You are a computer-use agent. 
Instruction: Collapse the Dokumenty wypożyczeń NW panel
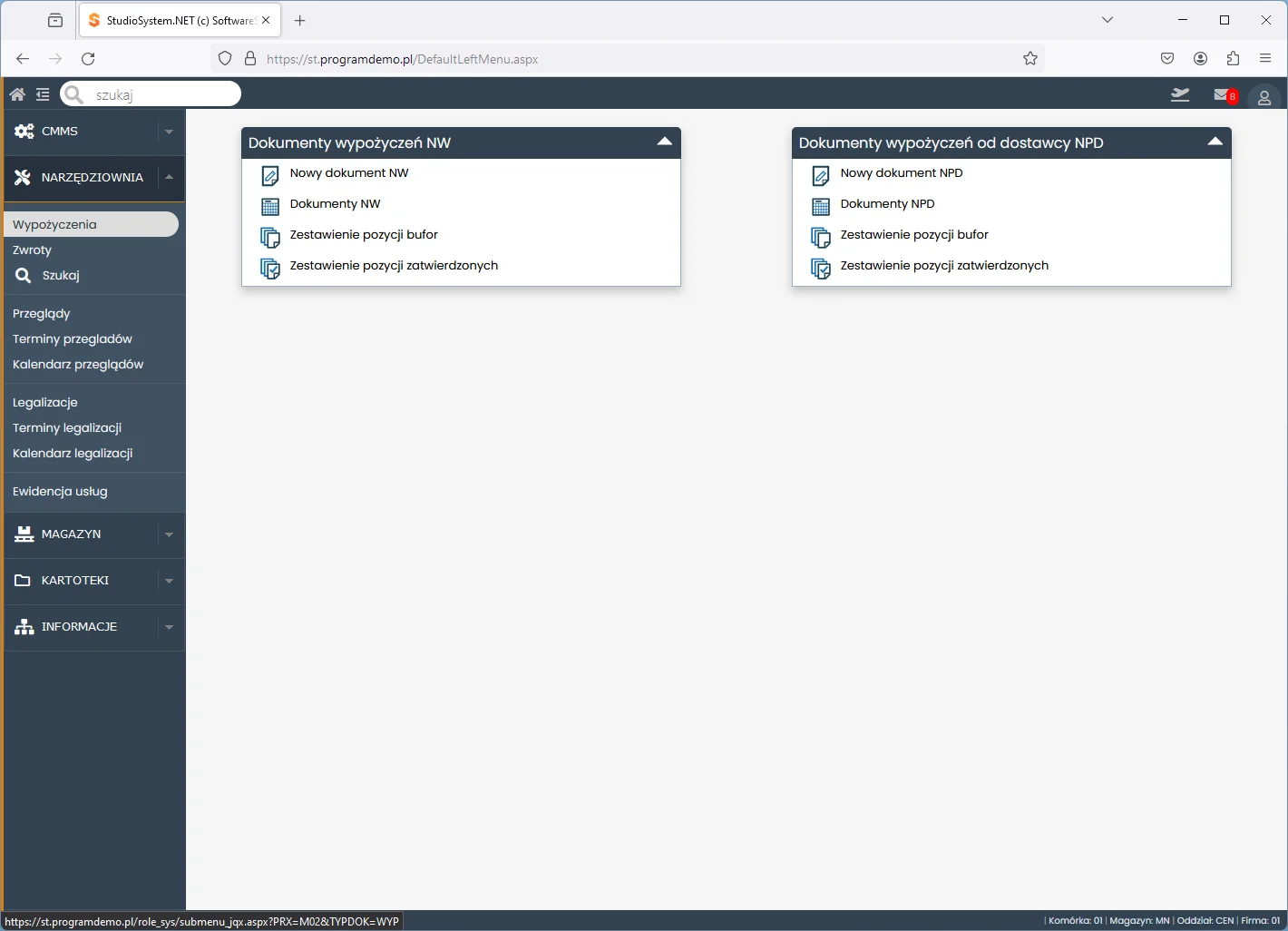[664, 142]
